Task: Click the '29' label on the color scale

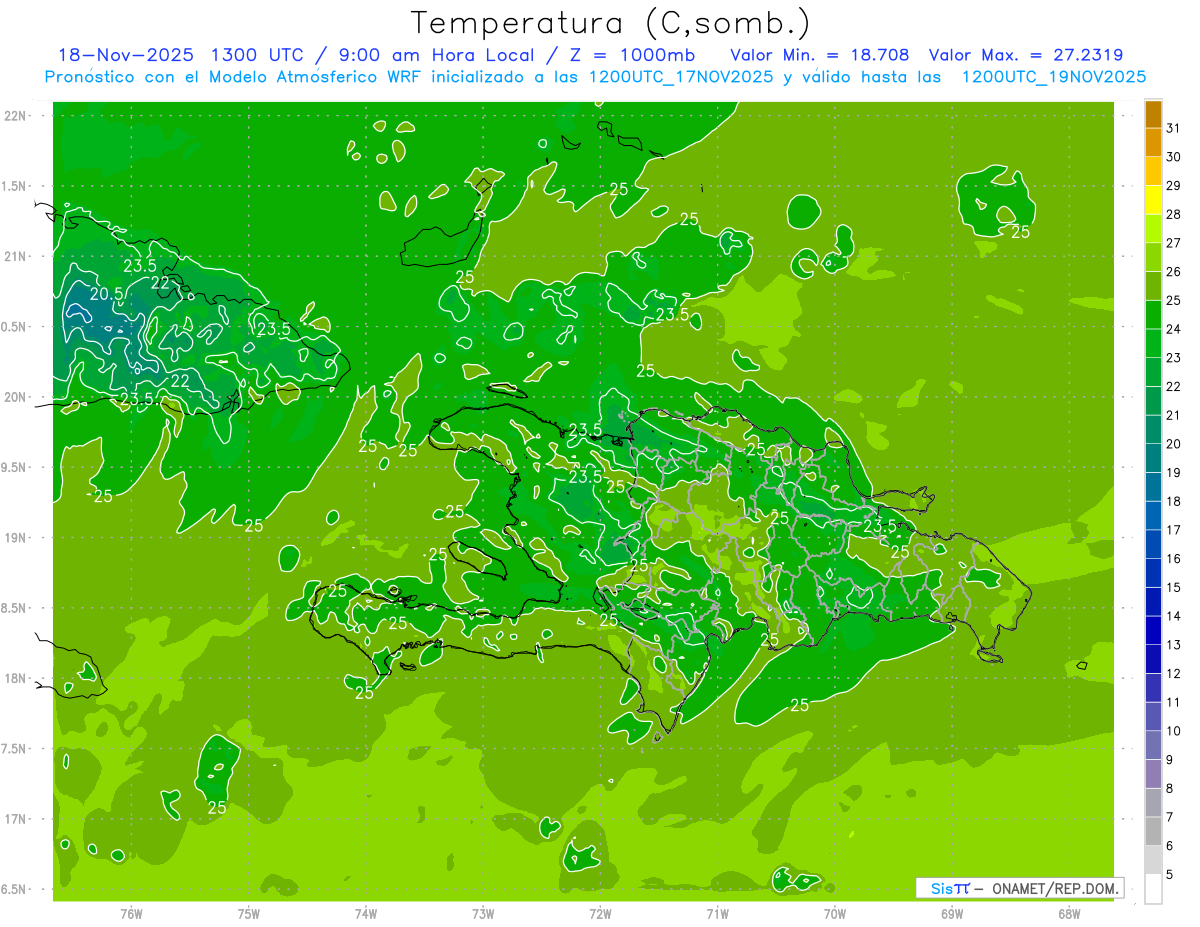Action: pyautogui.click(x=1174, y=185)
